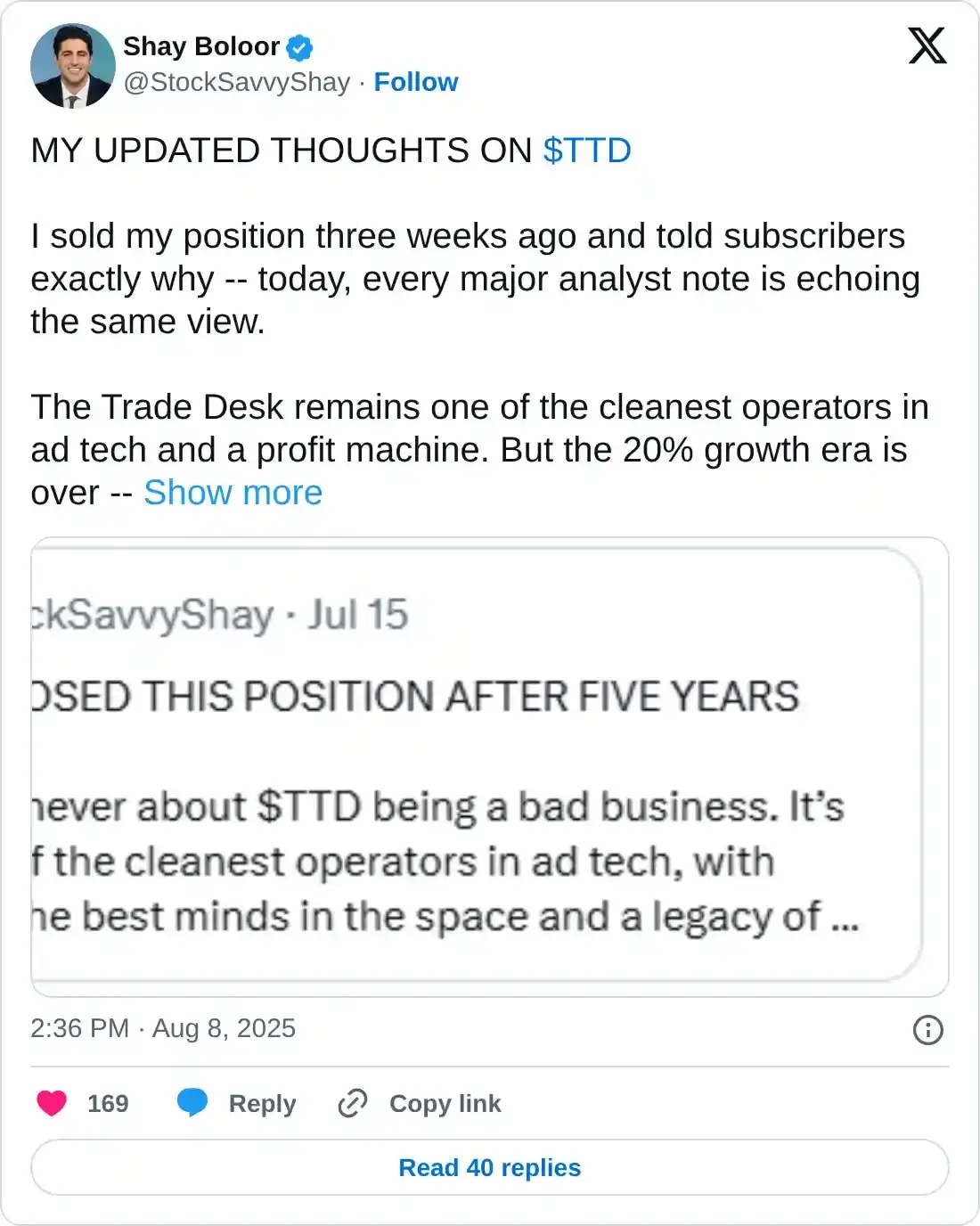
Task: Toggle following via the Follow button
Action: pos(415,82)
